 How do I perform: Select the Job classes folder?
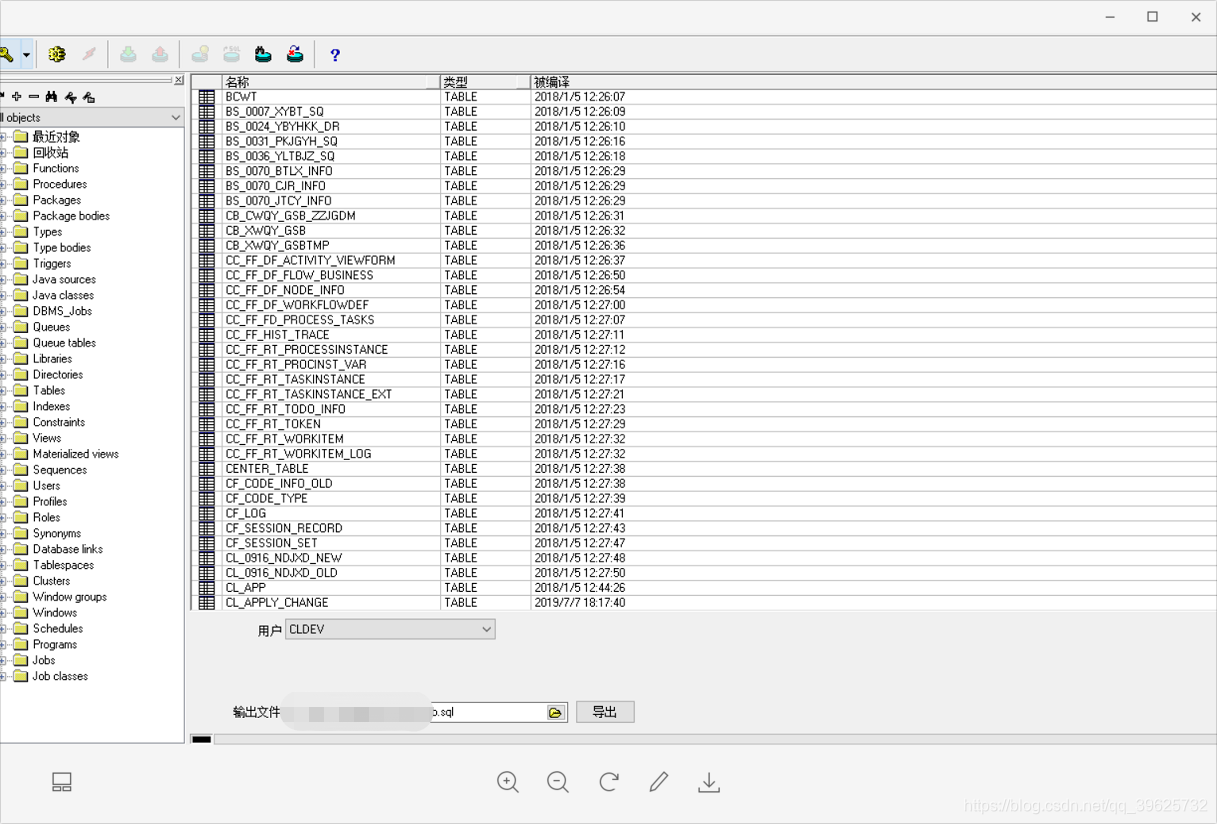[60, 676]
